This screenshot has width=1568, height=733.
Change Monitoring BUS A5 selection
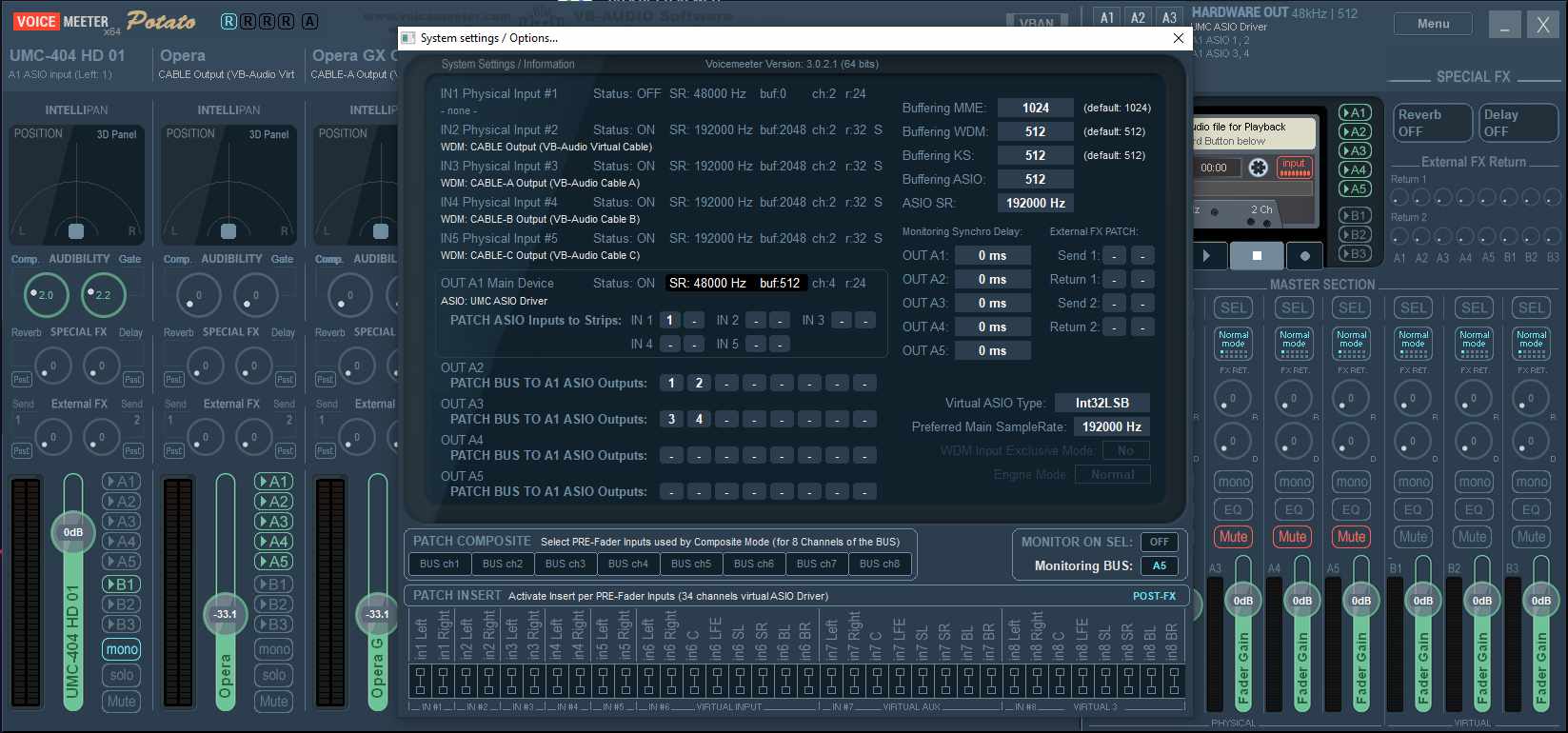click(x=1159, y=565)
